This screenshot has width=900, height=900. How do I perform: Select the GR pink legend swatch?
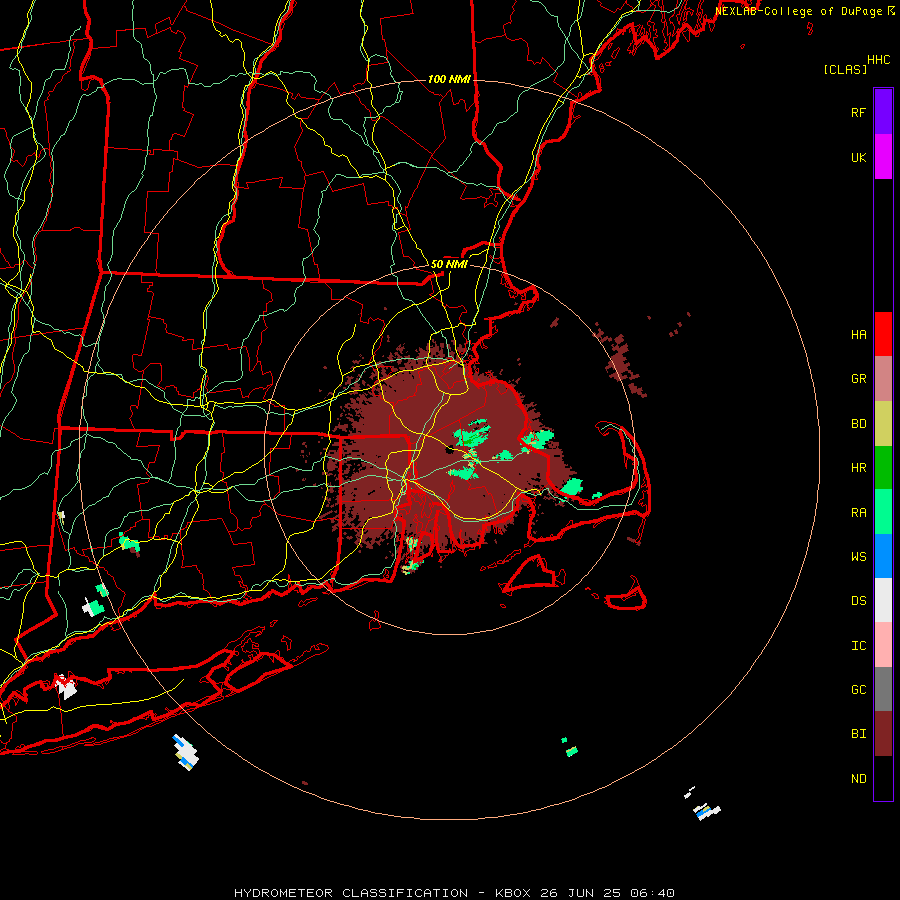(x=883, y=379)
